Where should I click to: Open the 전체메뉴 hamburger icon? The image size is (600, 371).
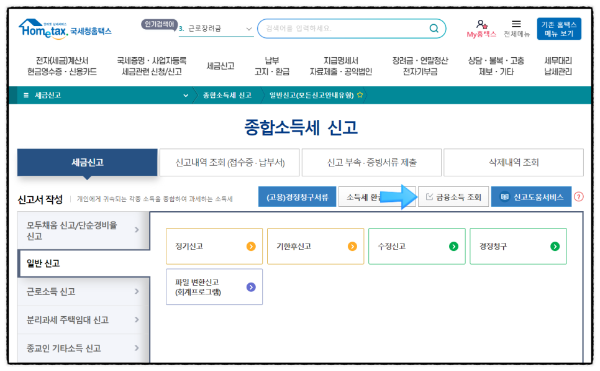(516, 24)
